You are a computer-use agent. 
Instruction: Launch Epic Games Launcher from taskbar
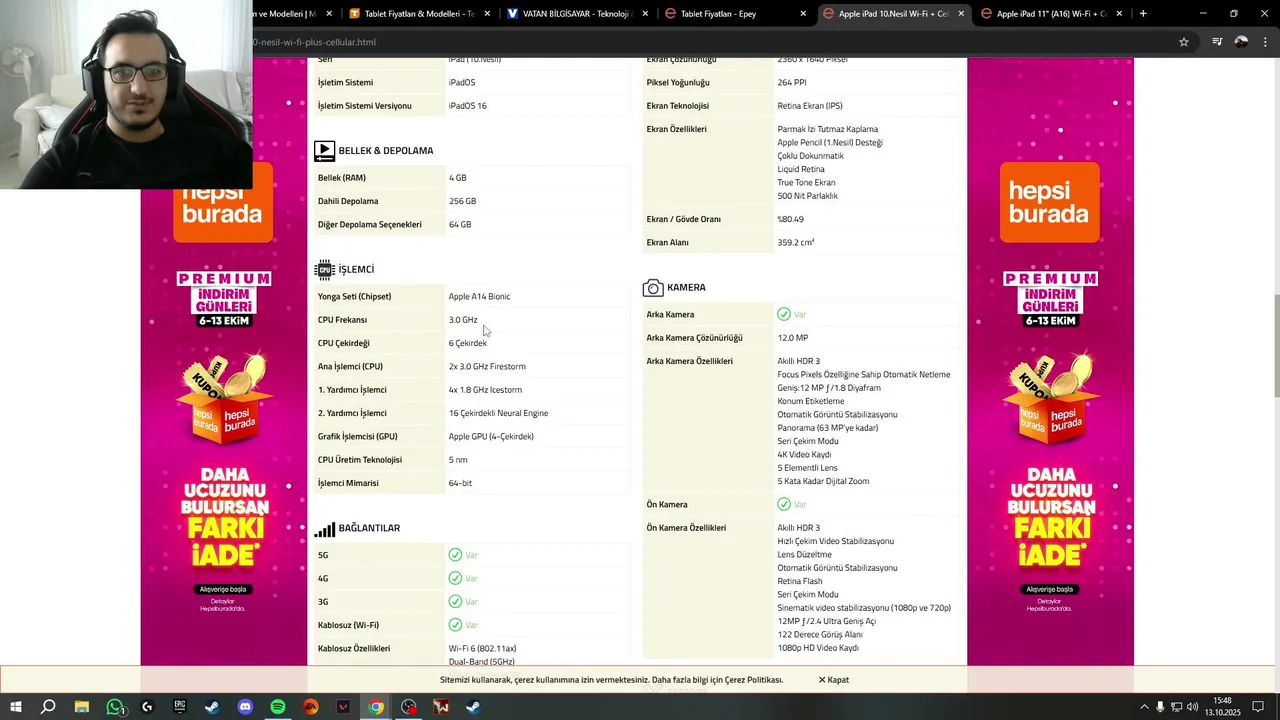180,707
